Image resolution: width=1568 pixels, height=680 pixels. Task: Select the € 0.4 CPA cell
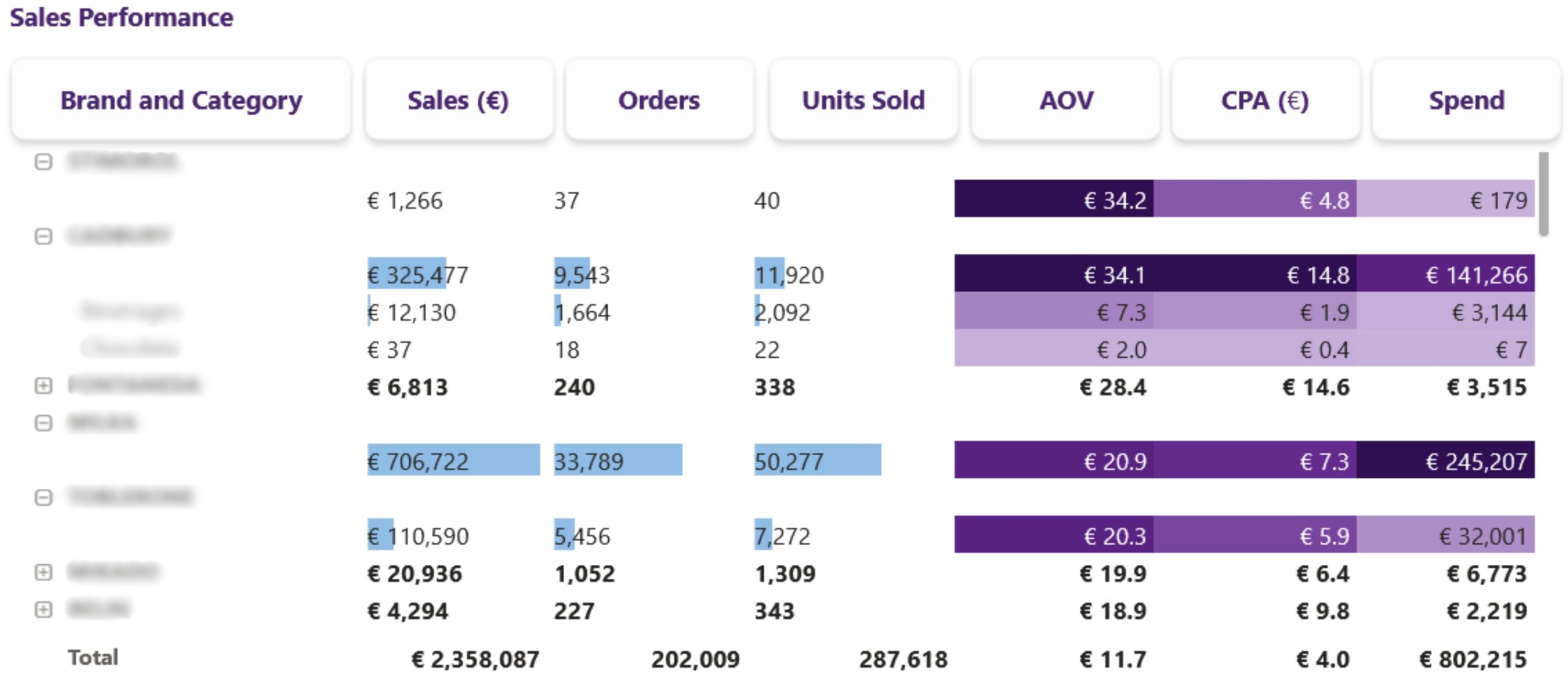pos(1255,348)
